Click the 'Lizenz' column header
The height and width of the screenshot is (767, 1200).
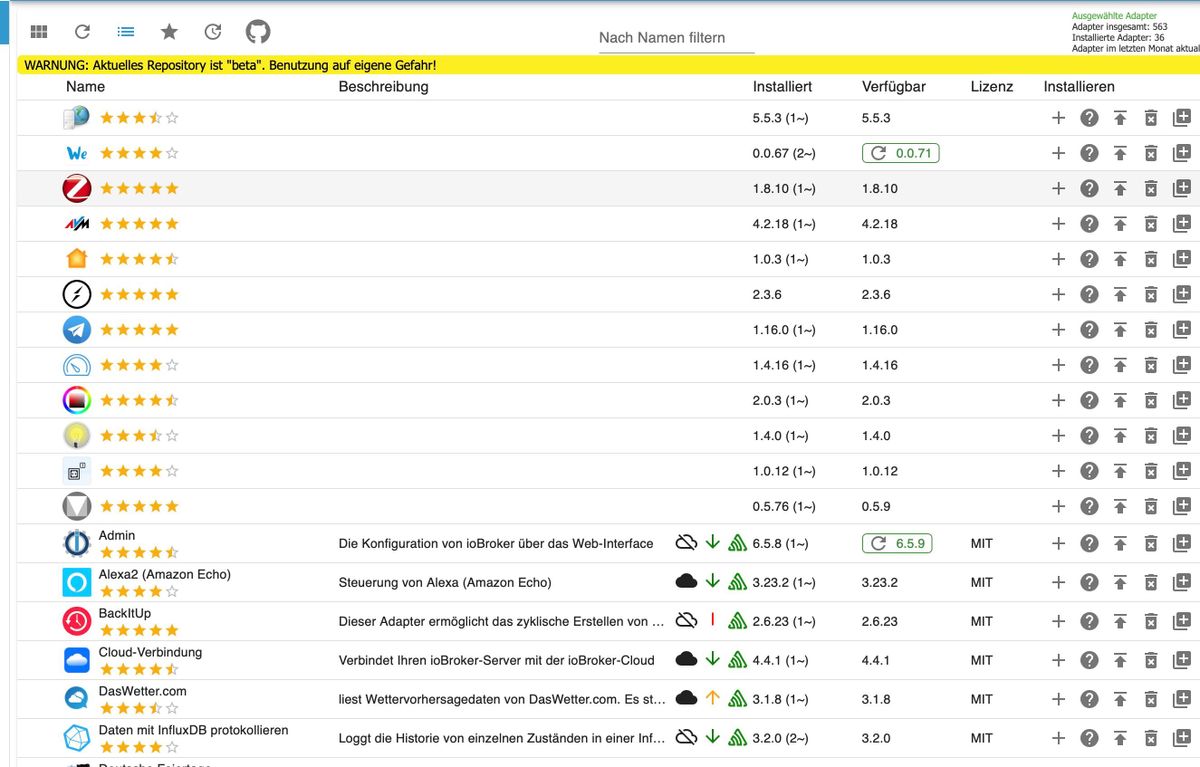coord(992,87)
